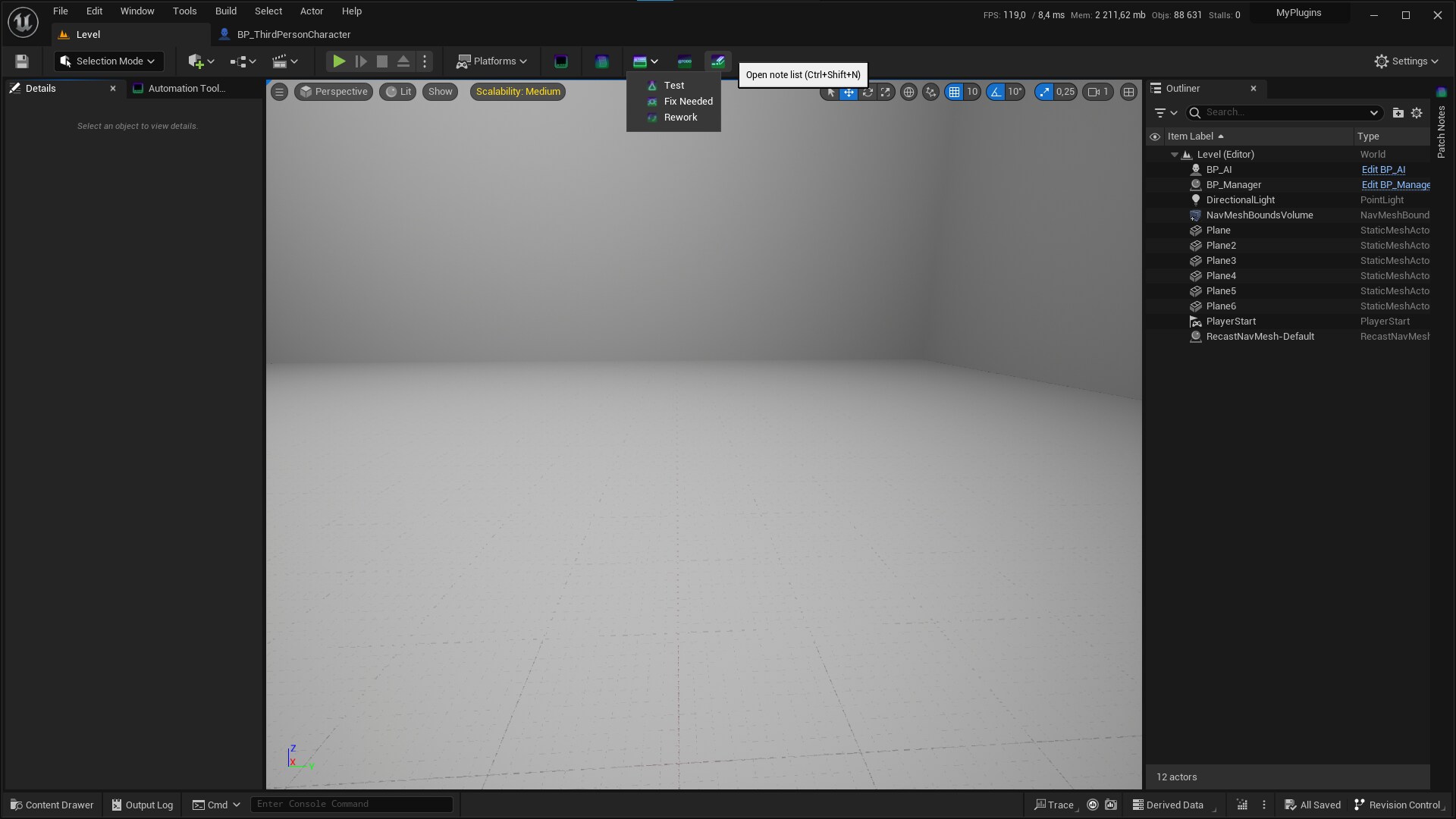Close the Details panel tab
Screen dimensions: 1456x819
point(113,89)
